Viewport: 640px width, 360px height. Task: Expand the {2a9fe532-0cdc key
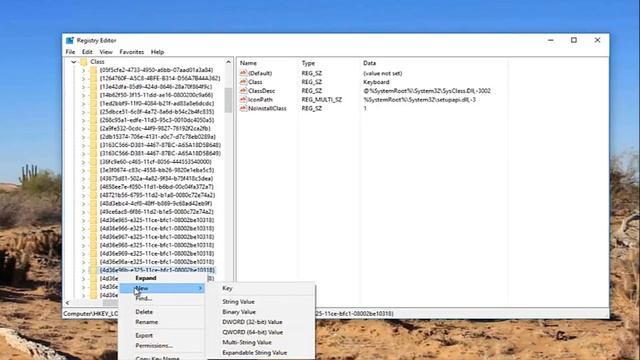click(x=83, y=129)
